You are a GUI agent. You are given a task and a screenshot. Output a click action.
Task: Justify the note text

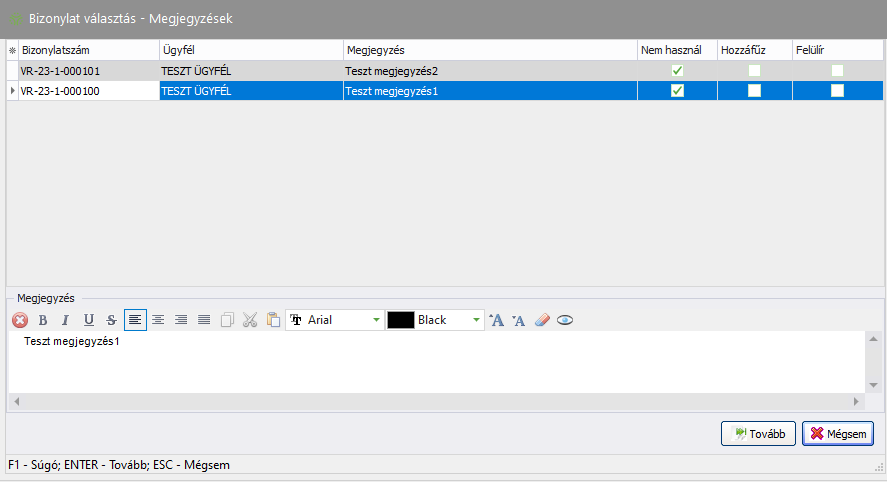(x=204, y=320)
